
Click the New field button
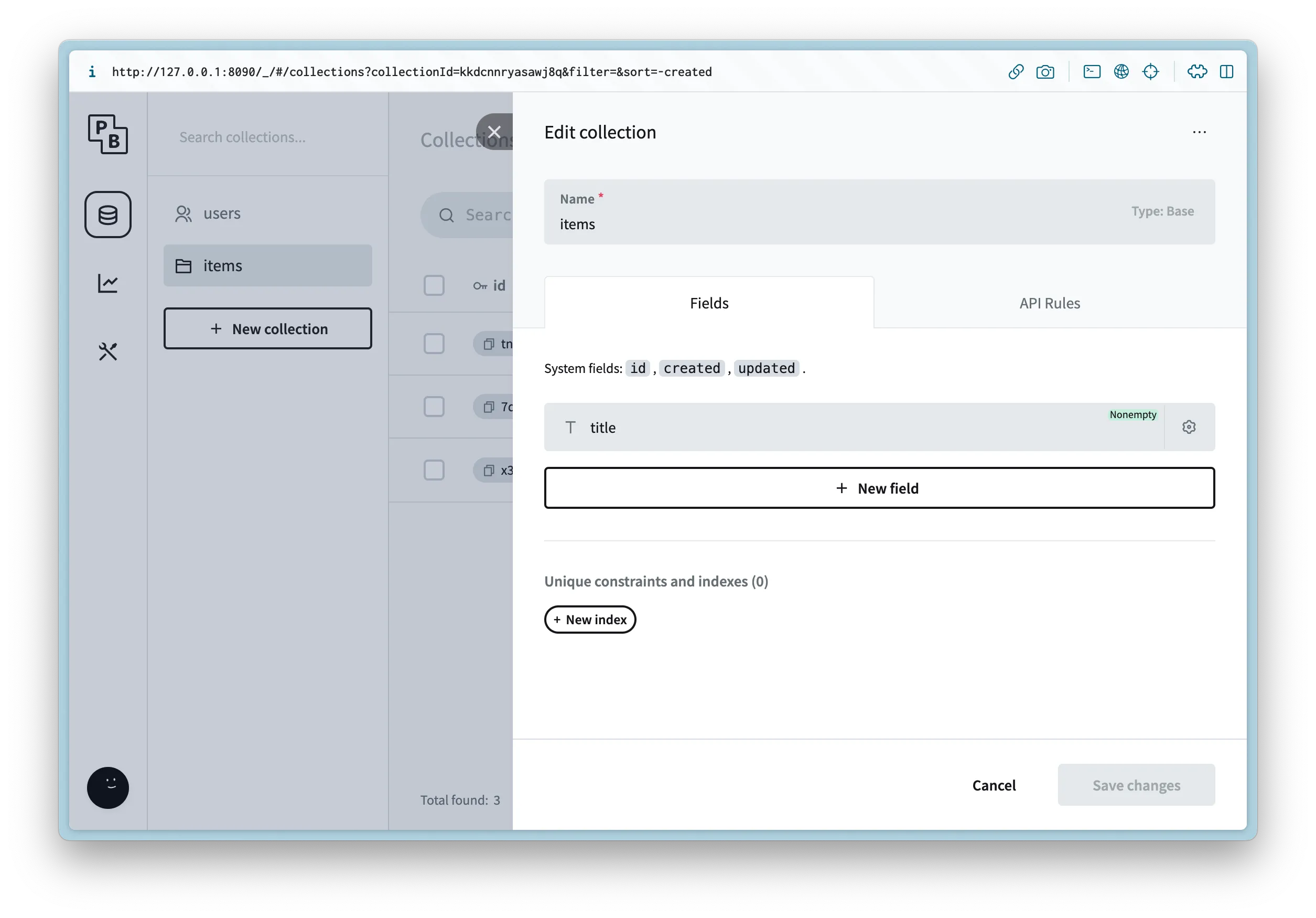click(879, 488)
